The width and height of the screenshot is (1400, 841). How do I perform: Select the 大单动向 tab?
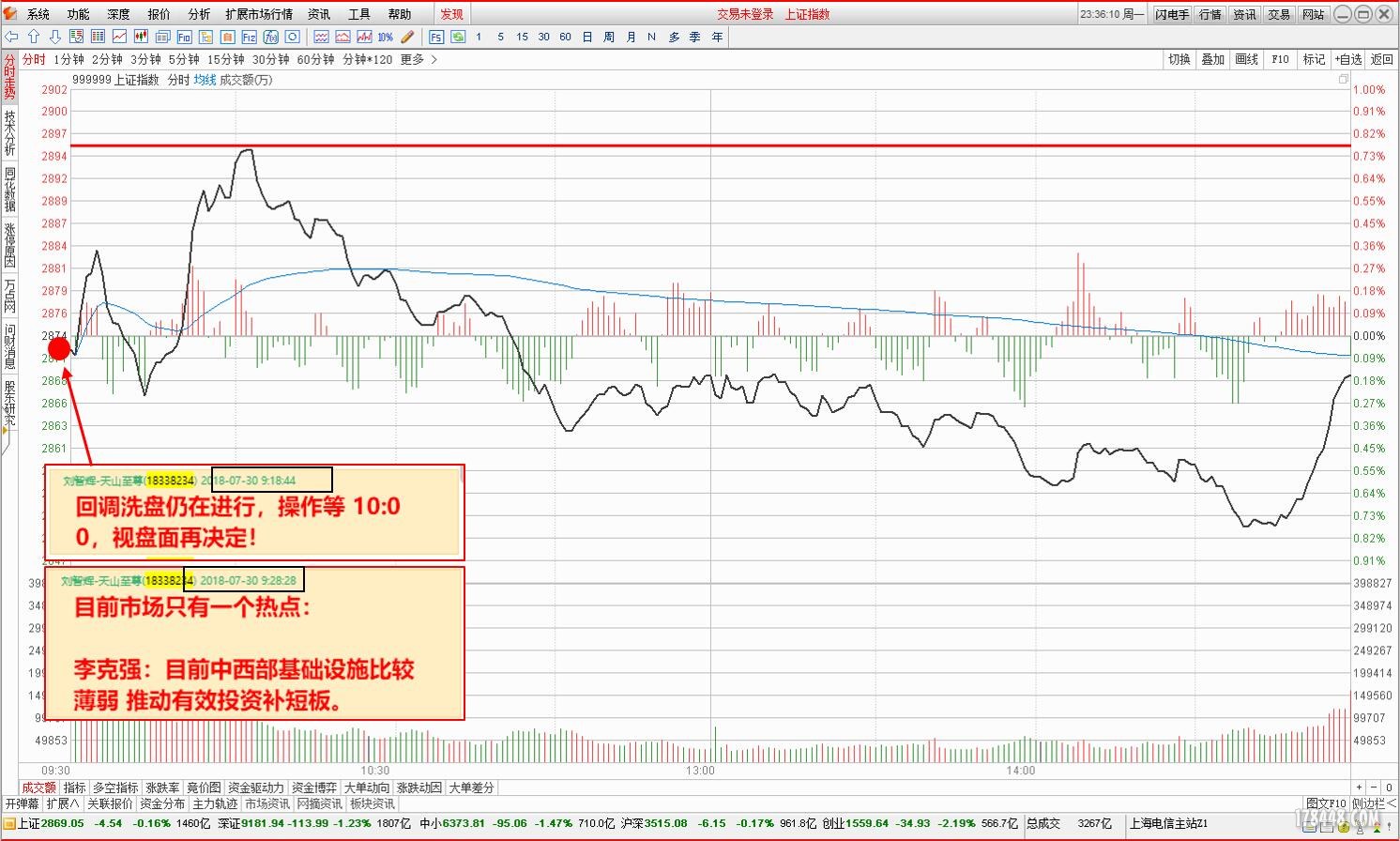tap(367, 787)
